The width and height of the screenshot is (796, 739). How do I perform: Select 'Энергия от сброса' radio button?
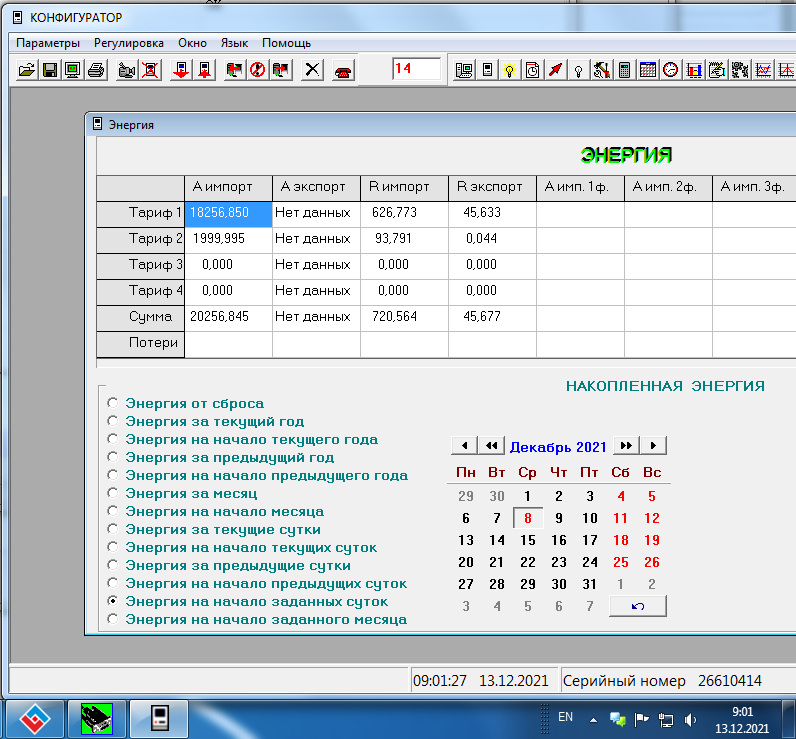113,403
